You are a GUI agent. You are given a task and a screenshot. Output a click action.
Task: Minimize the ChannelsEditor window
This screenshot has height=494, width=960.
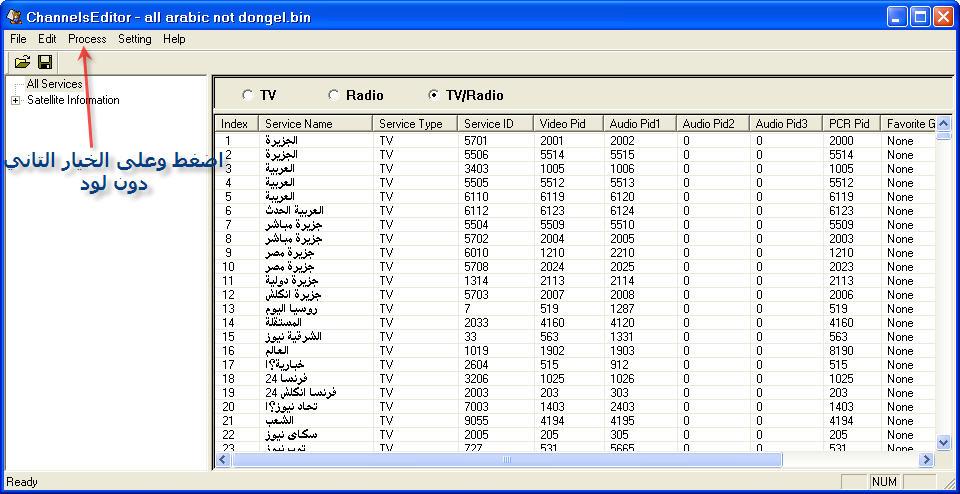point(898,17)
